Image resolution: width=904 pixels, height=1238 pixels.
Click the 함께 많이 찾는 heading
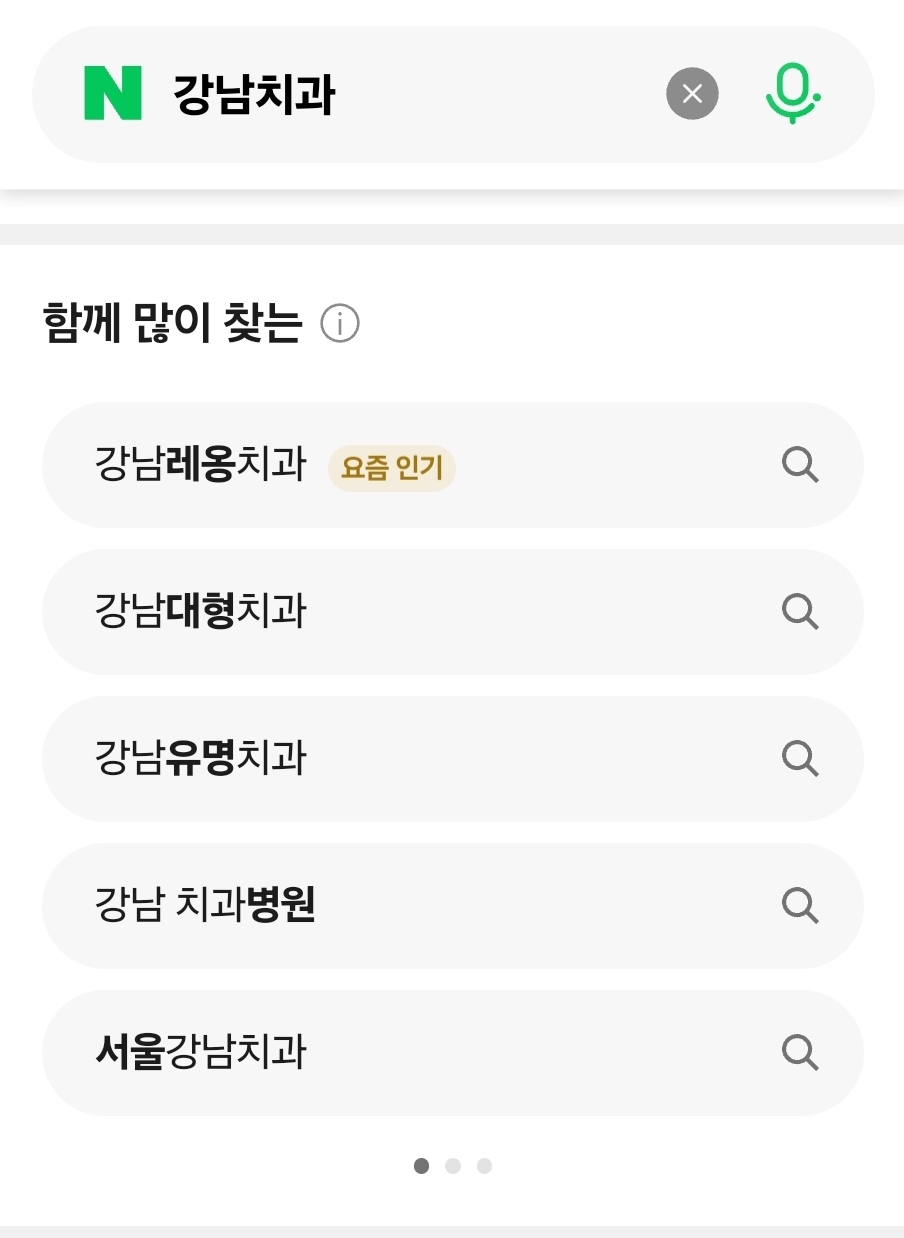(x=172, y=324)
